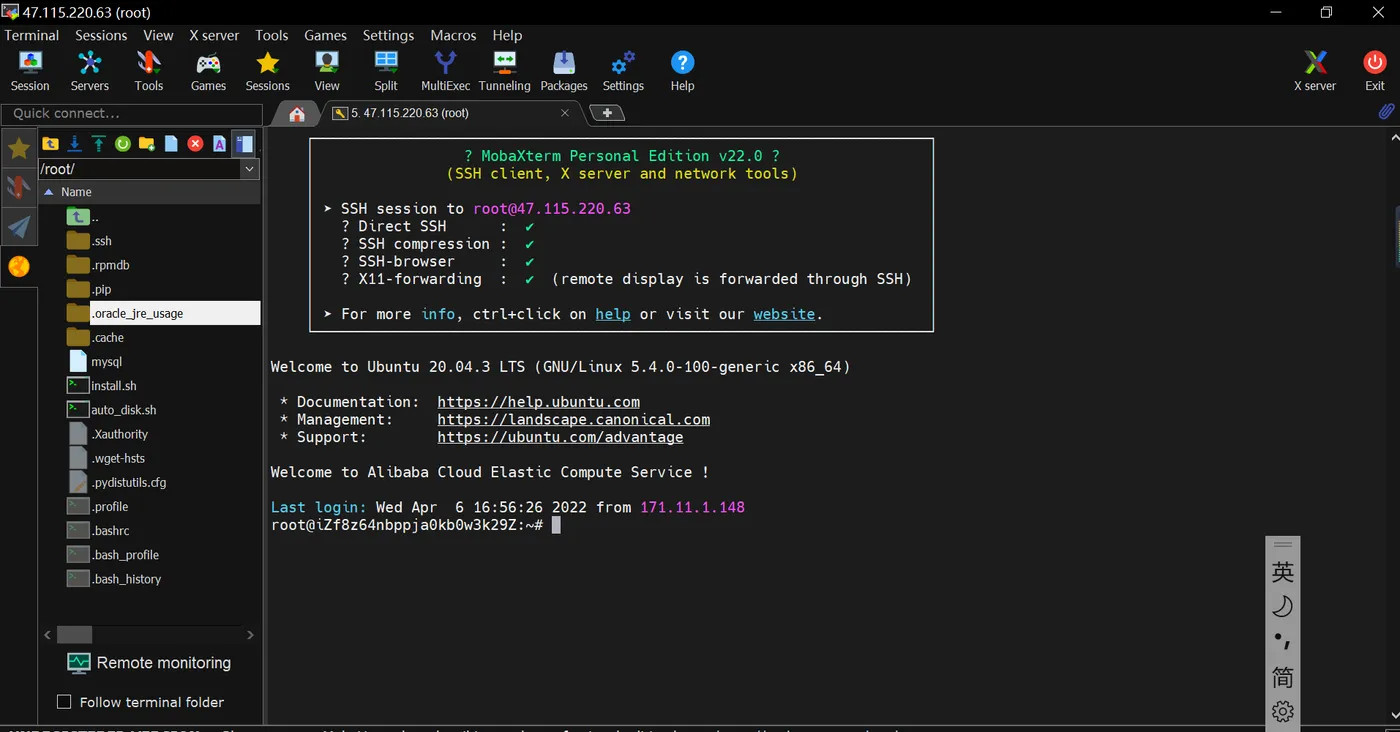The width and height of the screenshot is (1400, 732).
Task: Open the Terminal menu
Action: (32, 35)
